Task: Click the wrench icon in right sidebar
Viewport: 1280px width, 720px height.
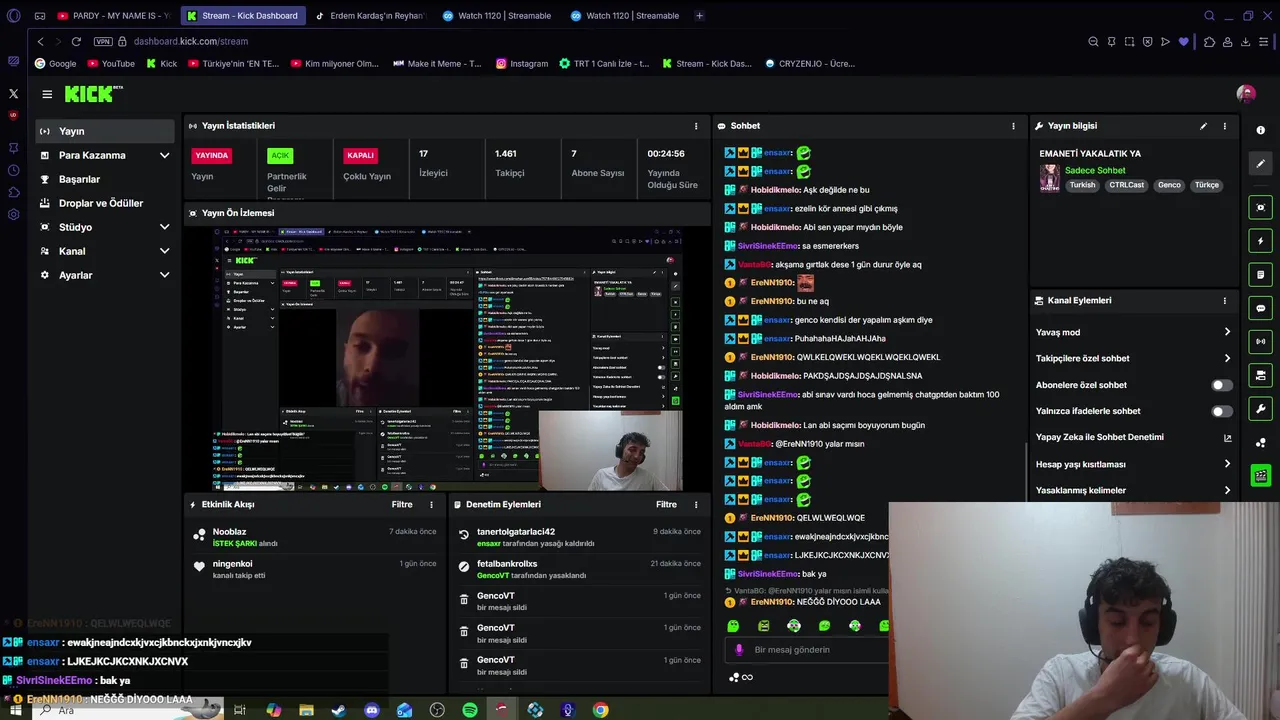Action: point(1260,409)
